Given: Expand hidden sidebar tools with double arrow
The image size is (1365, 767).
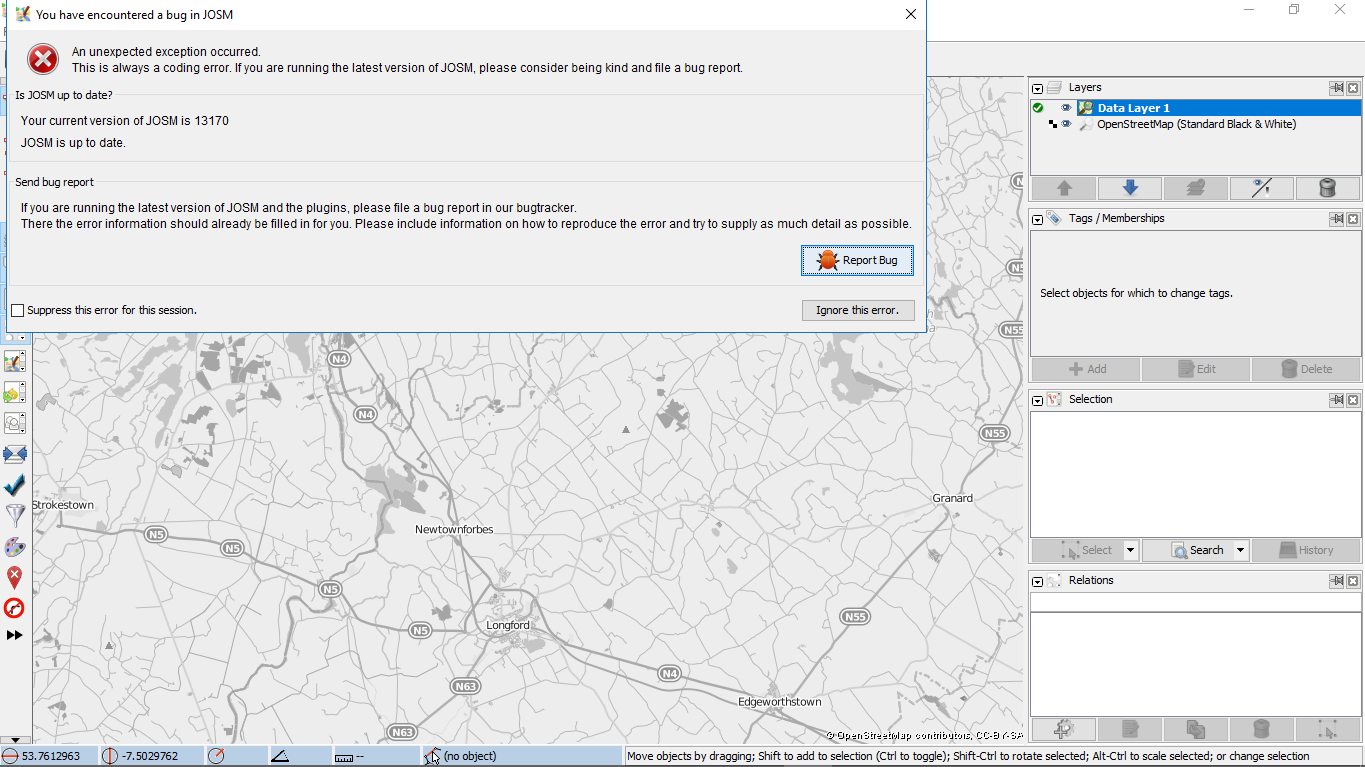Looking at the screenshot, I should [x=15, y=635].
